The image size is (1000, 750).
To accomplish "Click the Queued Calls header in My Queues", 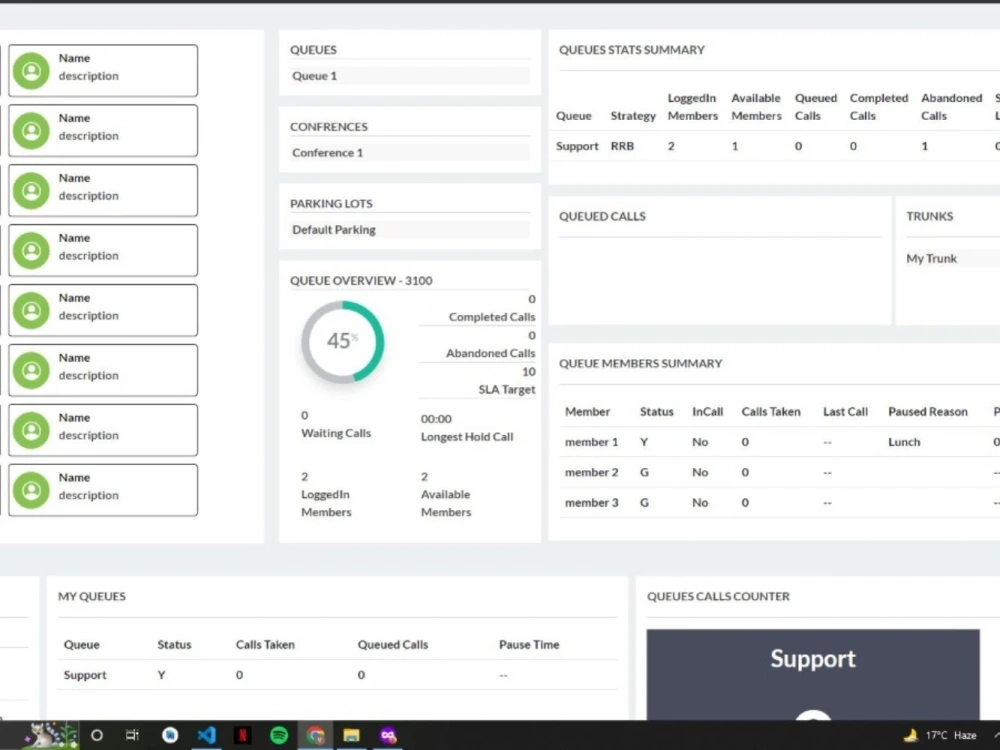I will [392, 645].
